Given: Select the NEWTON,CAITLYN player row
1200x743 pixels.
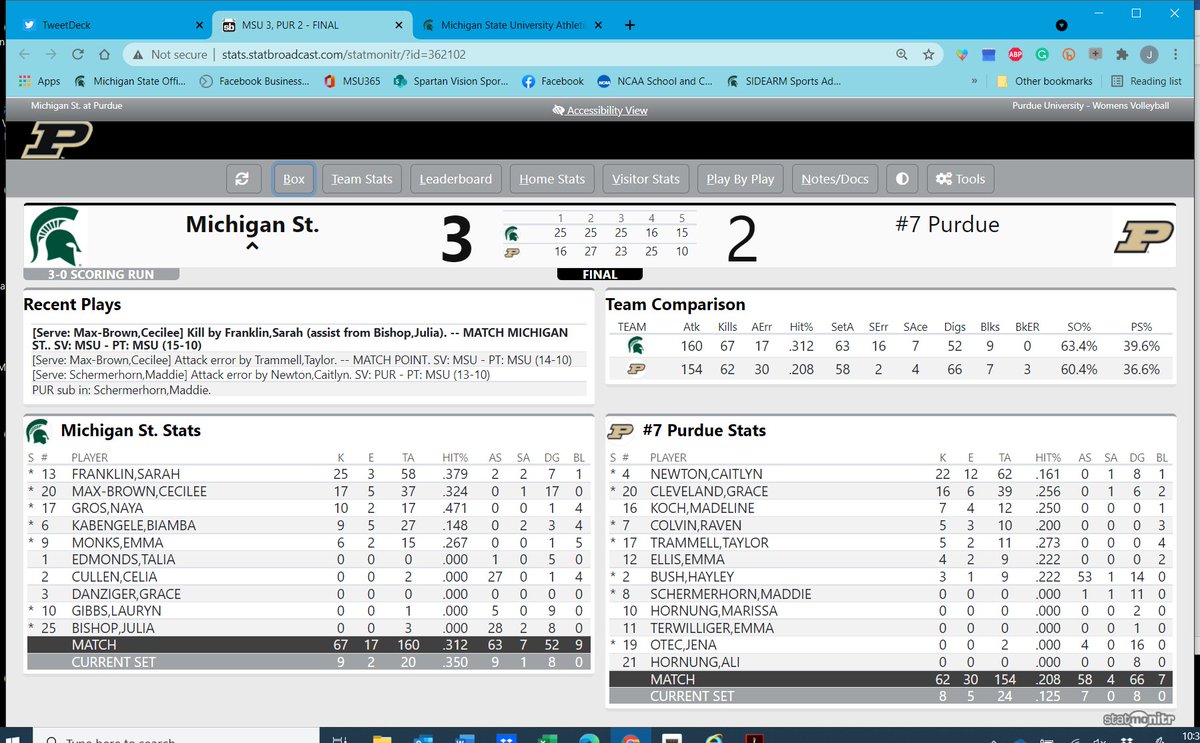Looking at the screenshot, I should pyautogui.click(x=890, y=474).
